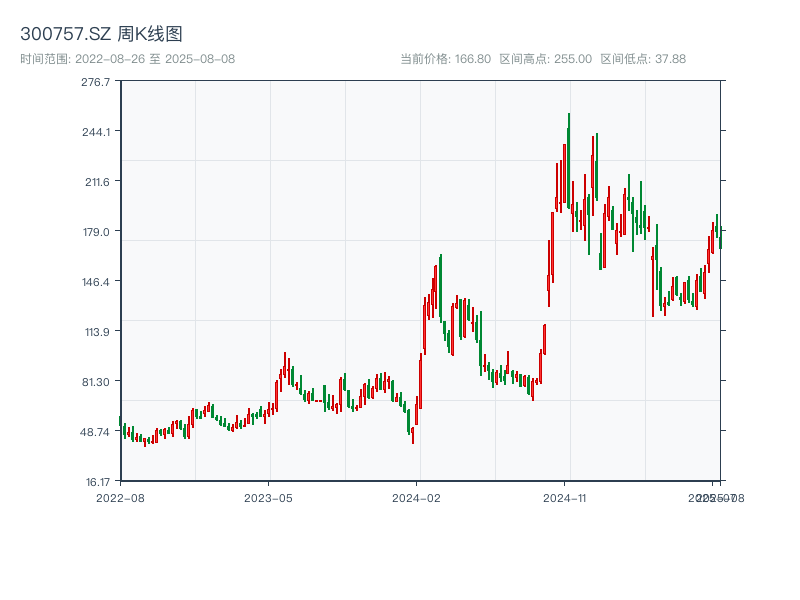This screenshot has width=800, height=600.
Task: Click y-axis label 211.6
Action: click(x=97, y=182)
